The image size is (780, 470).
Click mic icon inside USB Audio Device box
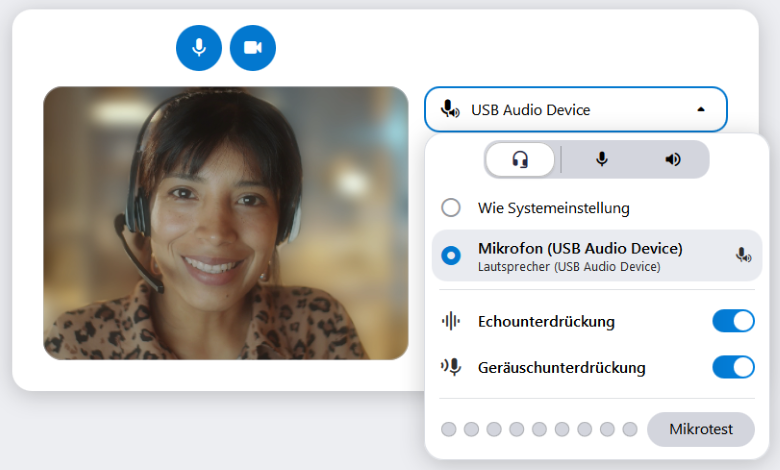point(451,110)
